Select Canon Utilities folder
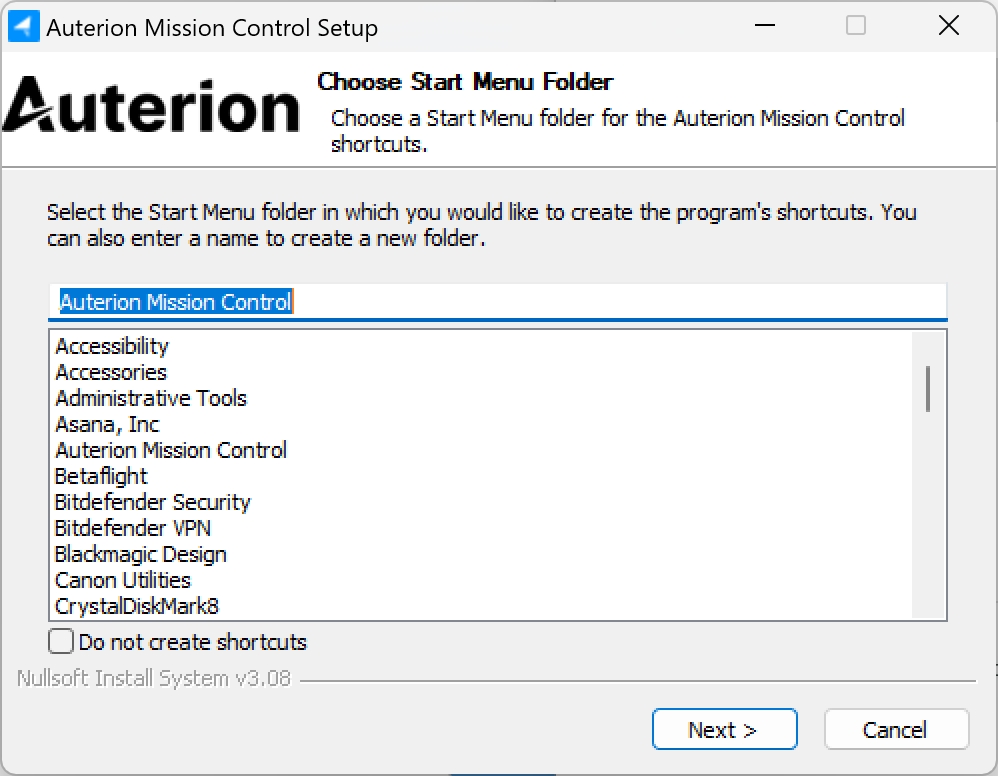The image size is (998, 776). [123, 581]
